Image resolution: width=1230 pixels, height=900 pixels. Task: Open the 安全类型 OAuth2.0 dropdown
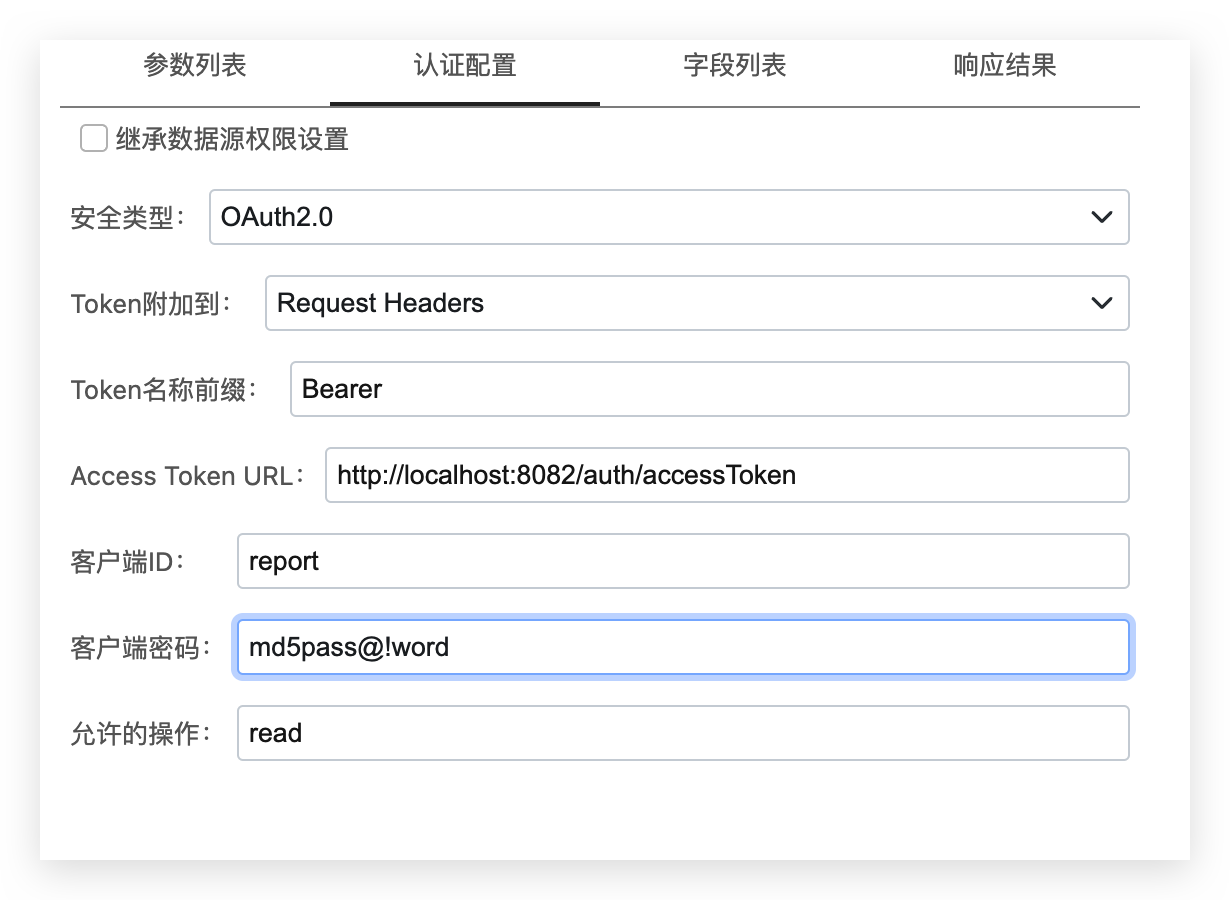pyautogui.click(x=669, y=217)
